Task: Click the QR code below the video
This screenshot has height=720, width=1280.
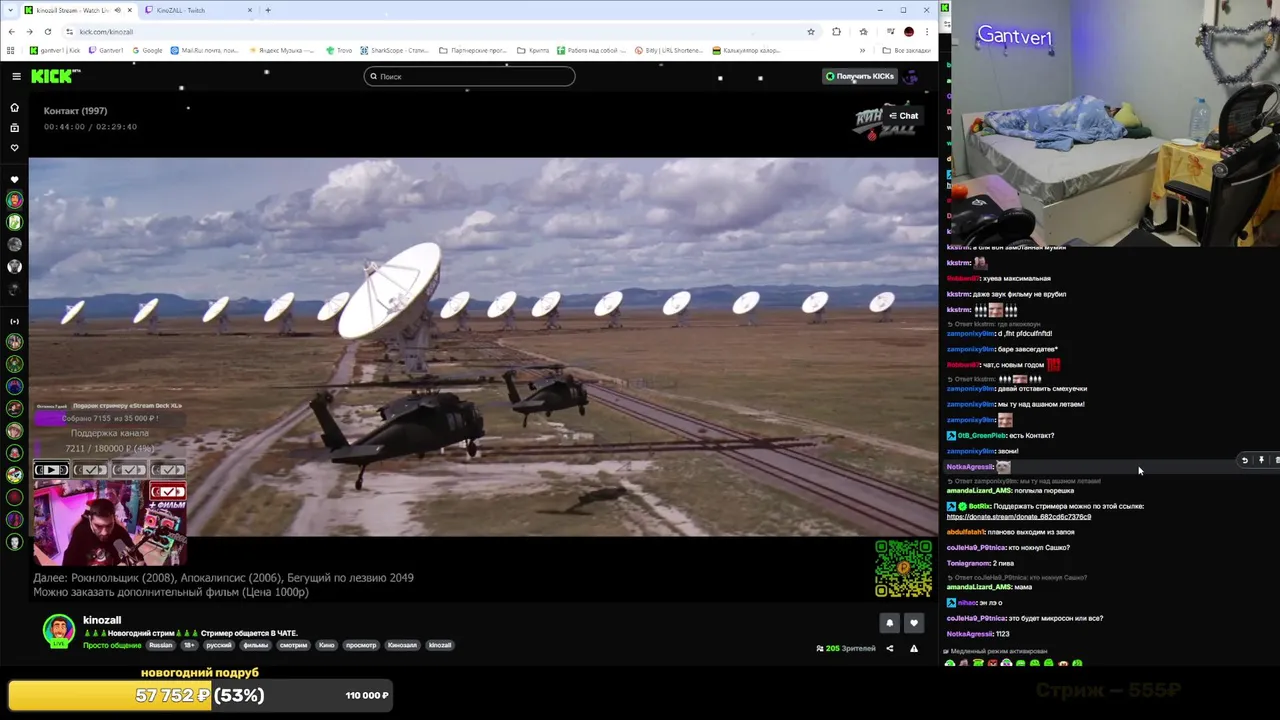Action: [x=903, y=568]
